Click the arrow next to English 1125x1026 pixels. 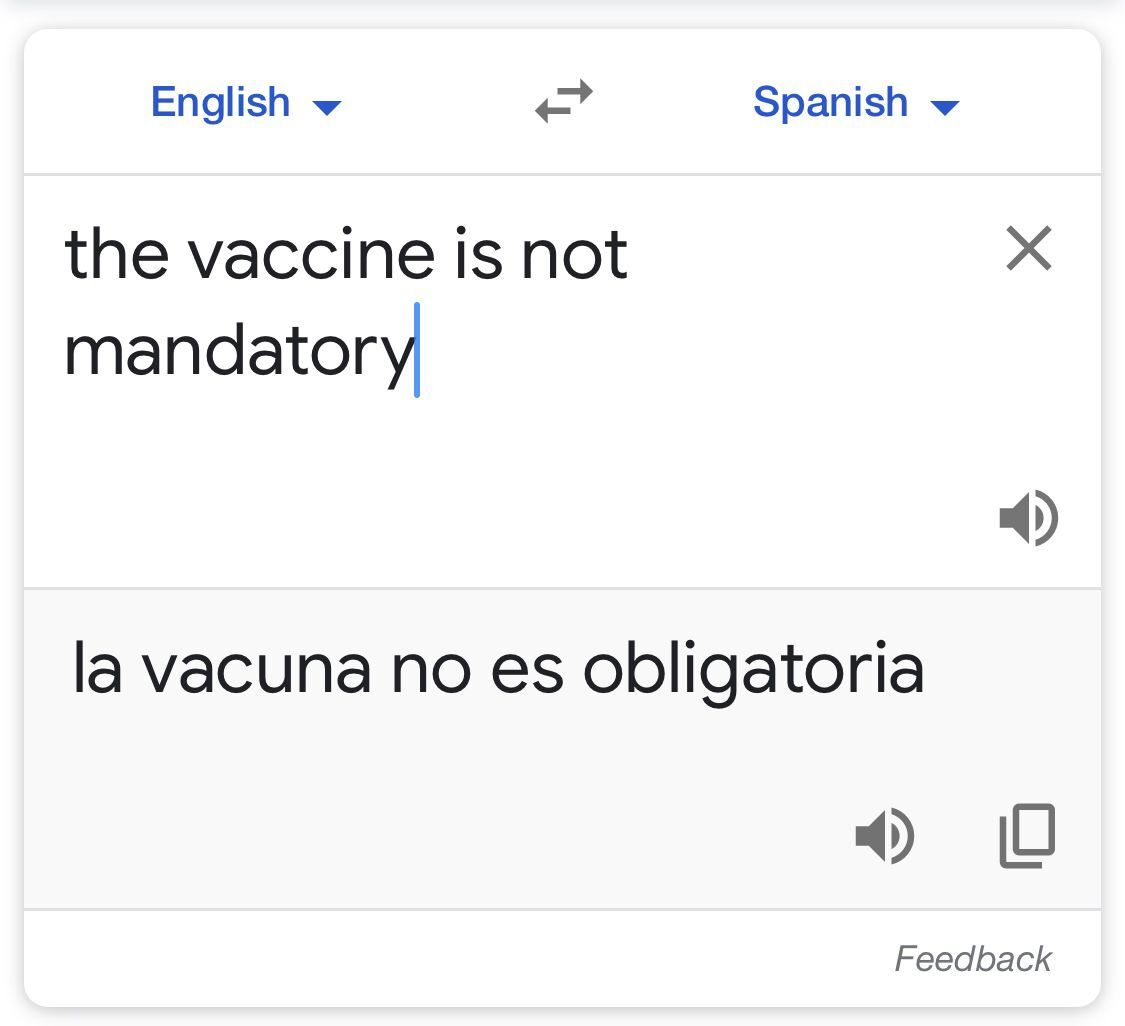click(x=327, y=106)
